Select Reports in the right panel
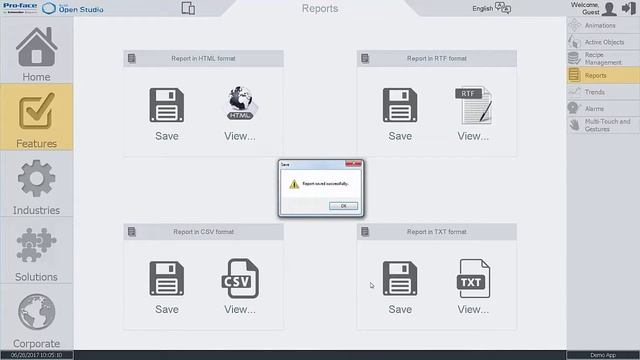This screenshot has height=360, width=640. 603,76
